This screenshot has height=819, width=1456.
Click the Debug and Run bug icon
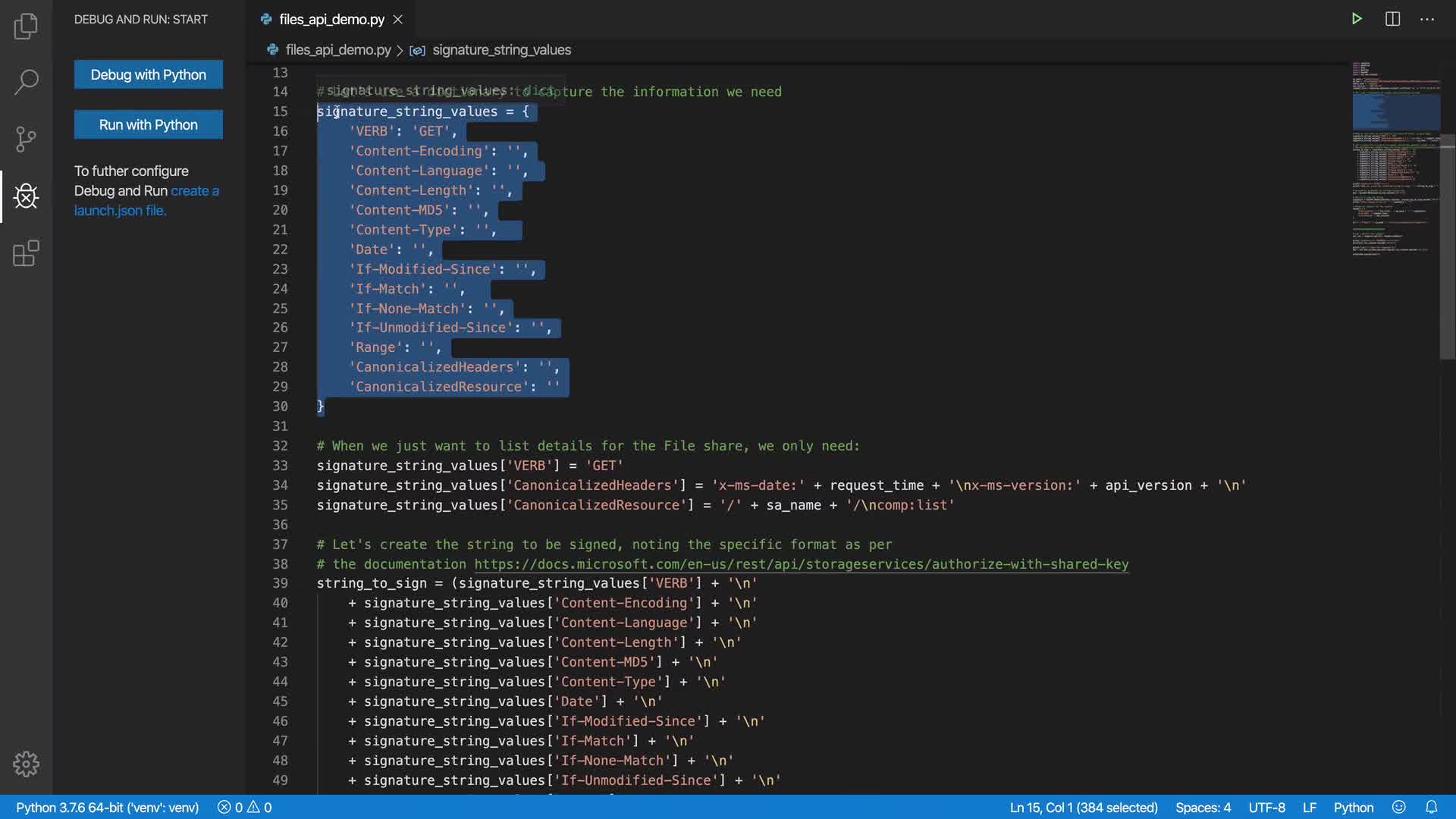[26, 196]
